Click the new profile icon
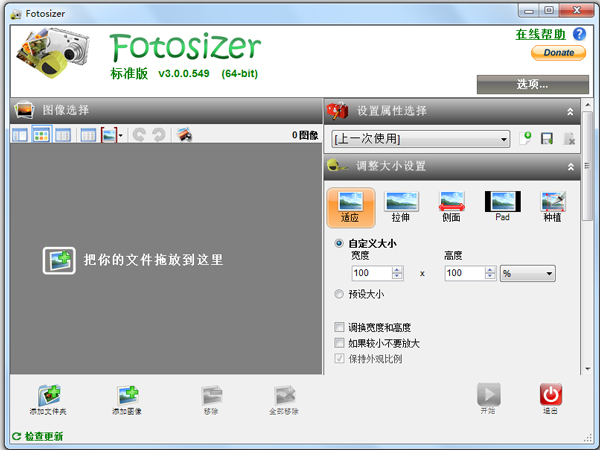600x450 pixels. tap(525, 138)
